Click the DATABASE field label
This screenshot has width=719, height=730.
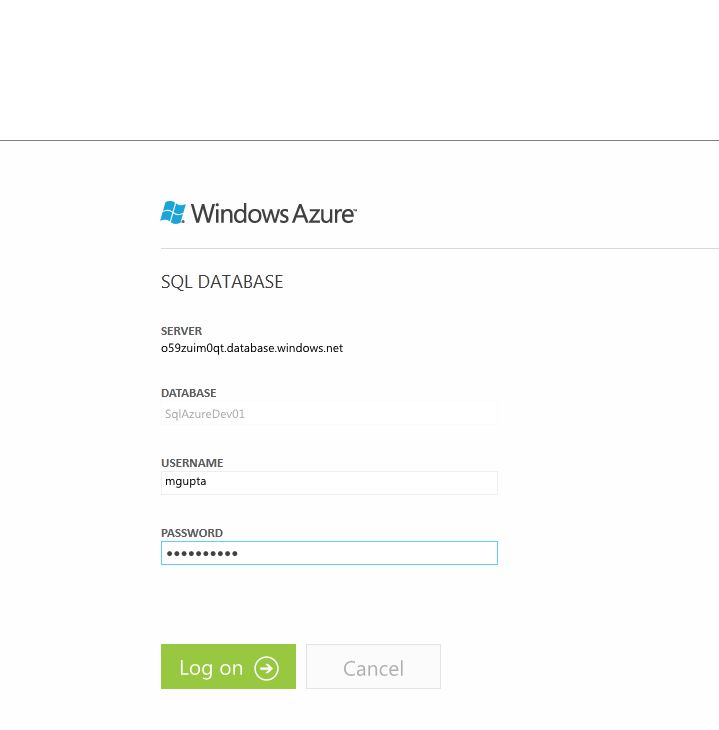click(x=189, y=393)
